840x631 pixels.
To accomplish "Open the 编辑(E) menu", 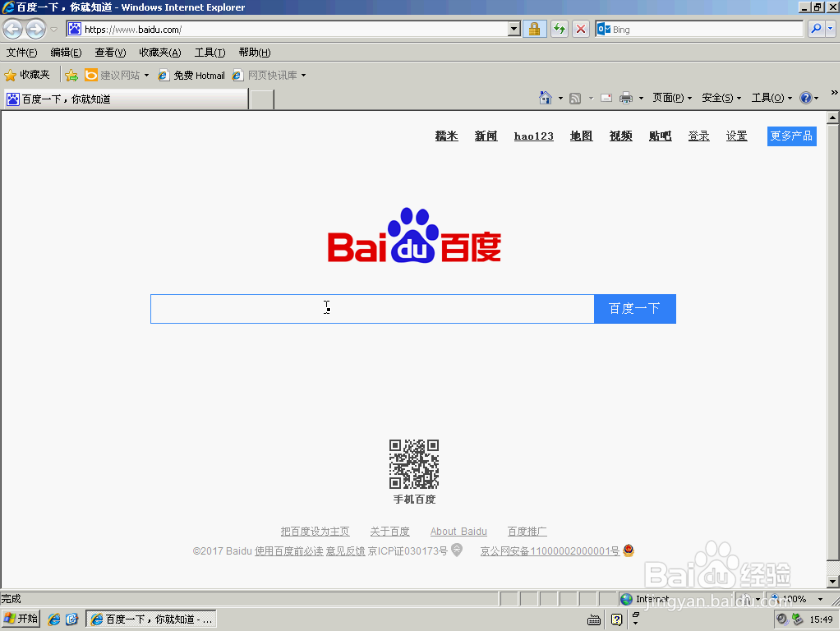I will tap(66, 52).
